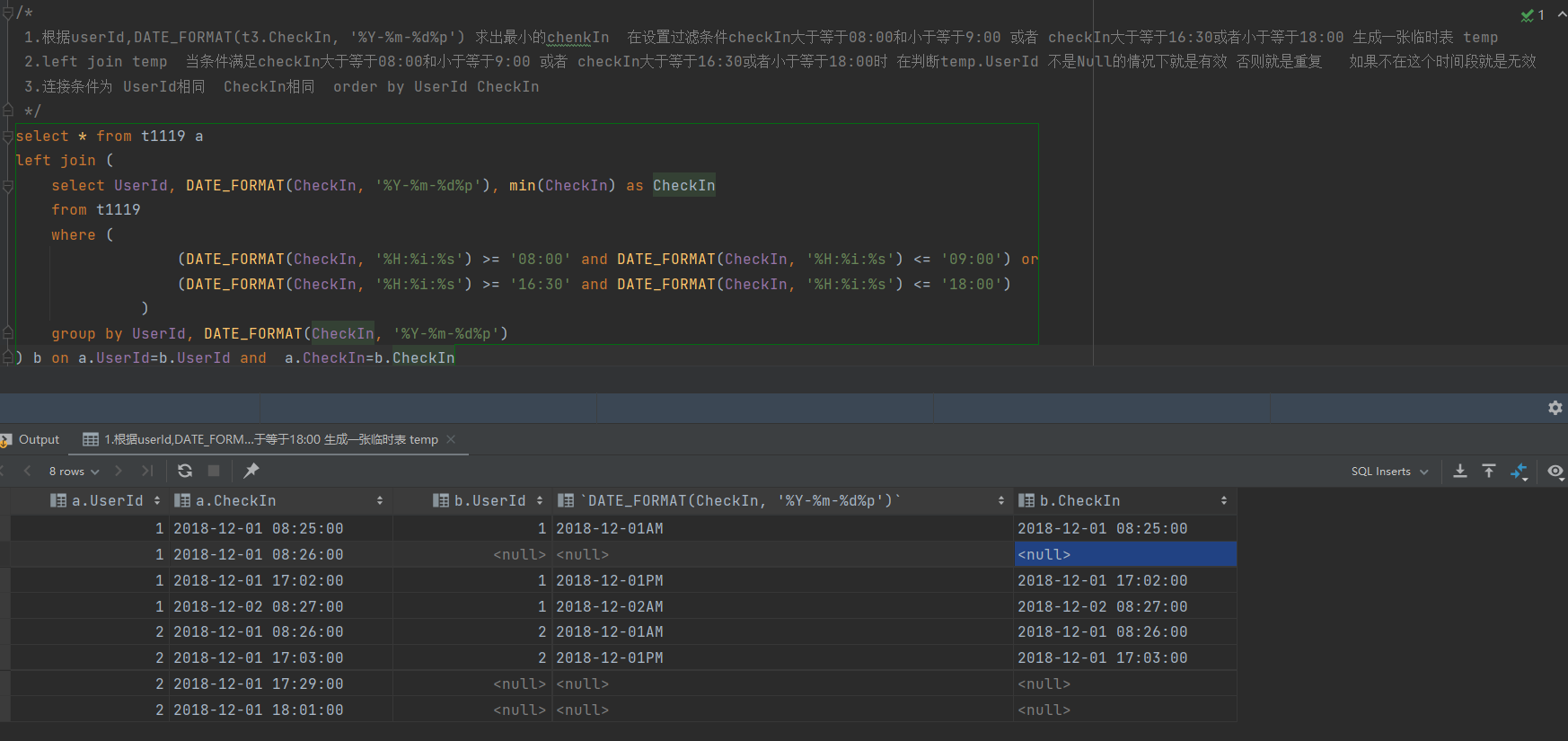Jump to last page of rows
The width and height of the screenshot is (1568, 741).
click(147, 471)
